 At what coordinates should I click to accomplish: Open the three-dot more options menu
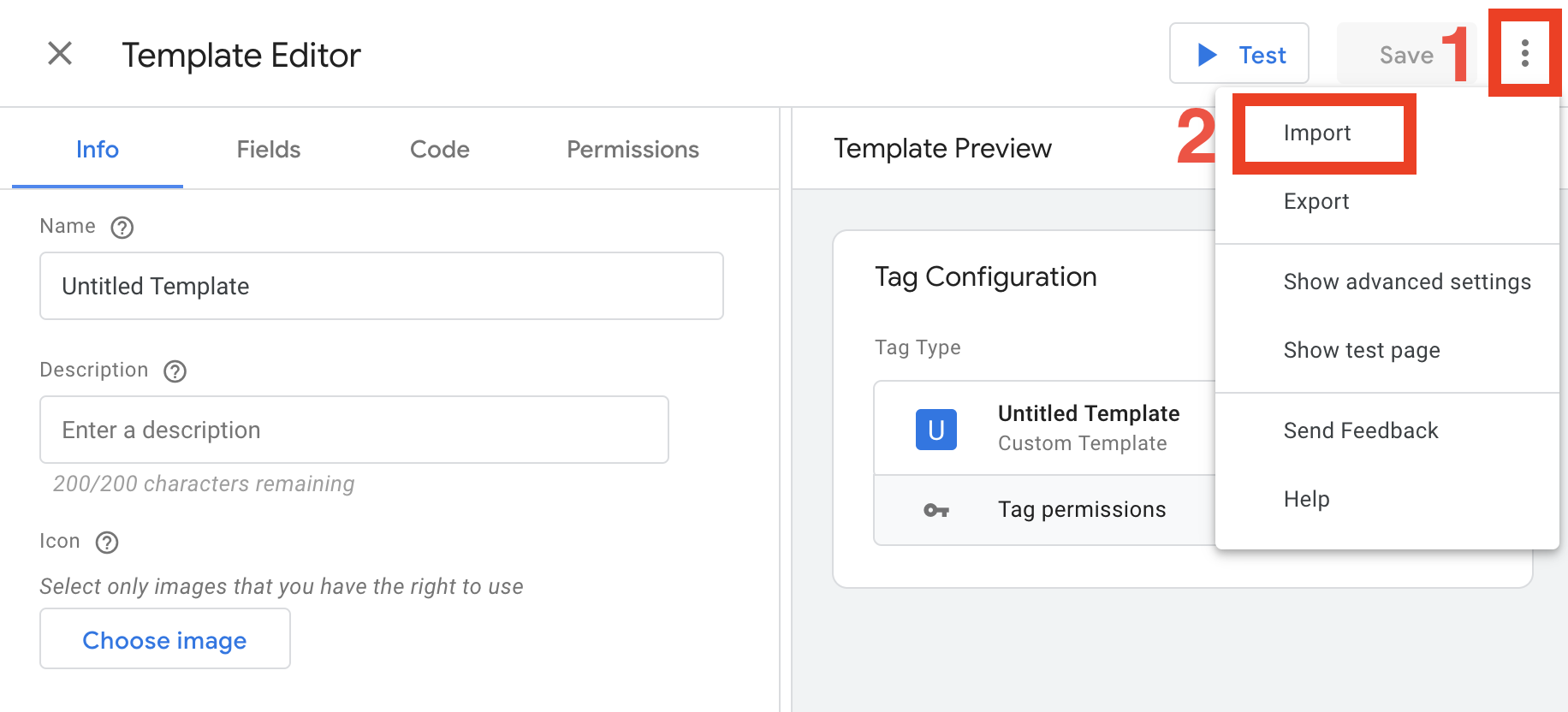point(1524,54)
